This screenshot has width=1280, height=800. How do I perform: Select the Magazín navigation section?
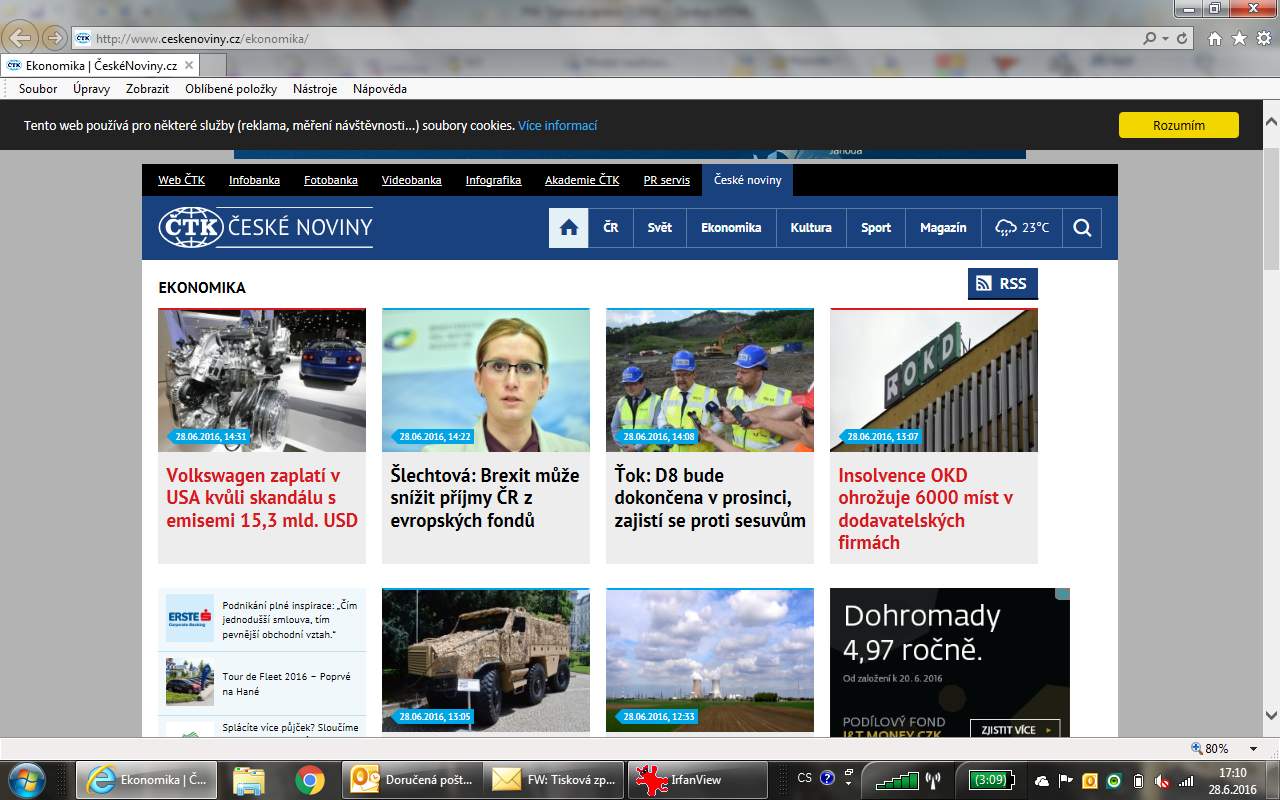[943, 228]
